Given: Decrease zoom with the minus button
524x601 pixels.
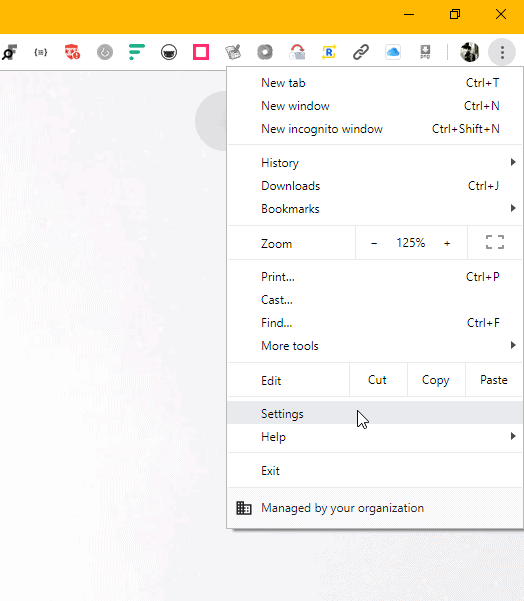Looking at the screenshot, I should tap(374, 243).
